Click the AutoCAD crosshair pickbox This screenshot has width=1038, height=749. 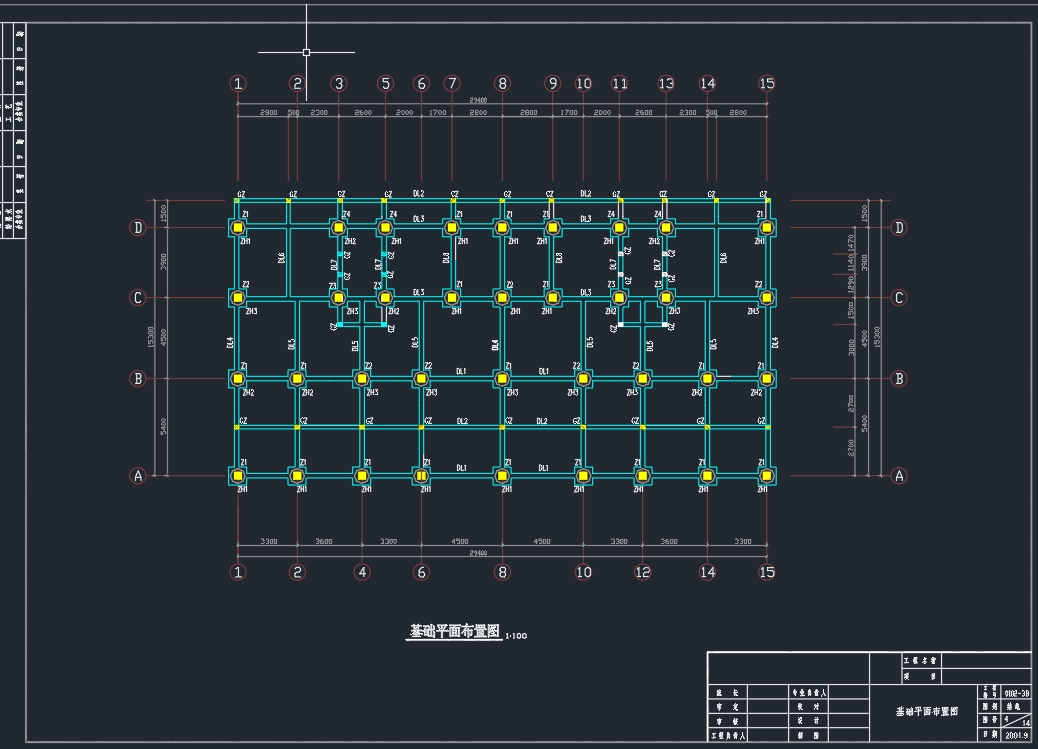307,52
